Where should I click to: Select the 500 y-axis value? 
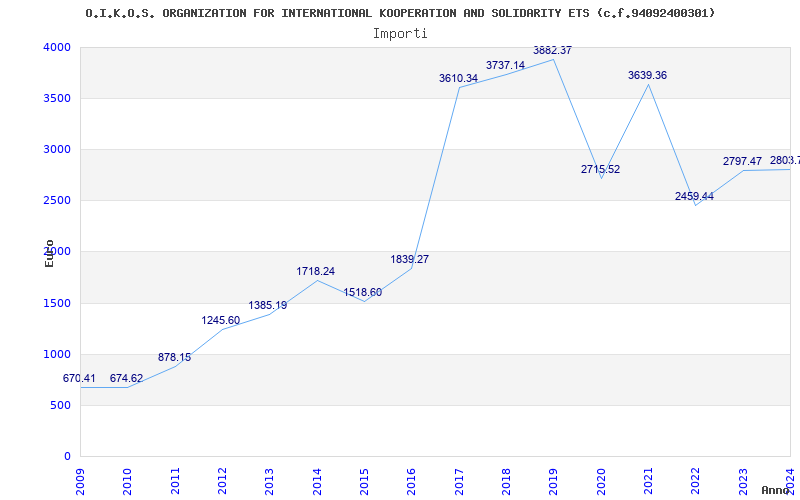(61, 406)
